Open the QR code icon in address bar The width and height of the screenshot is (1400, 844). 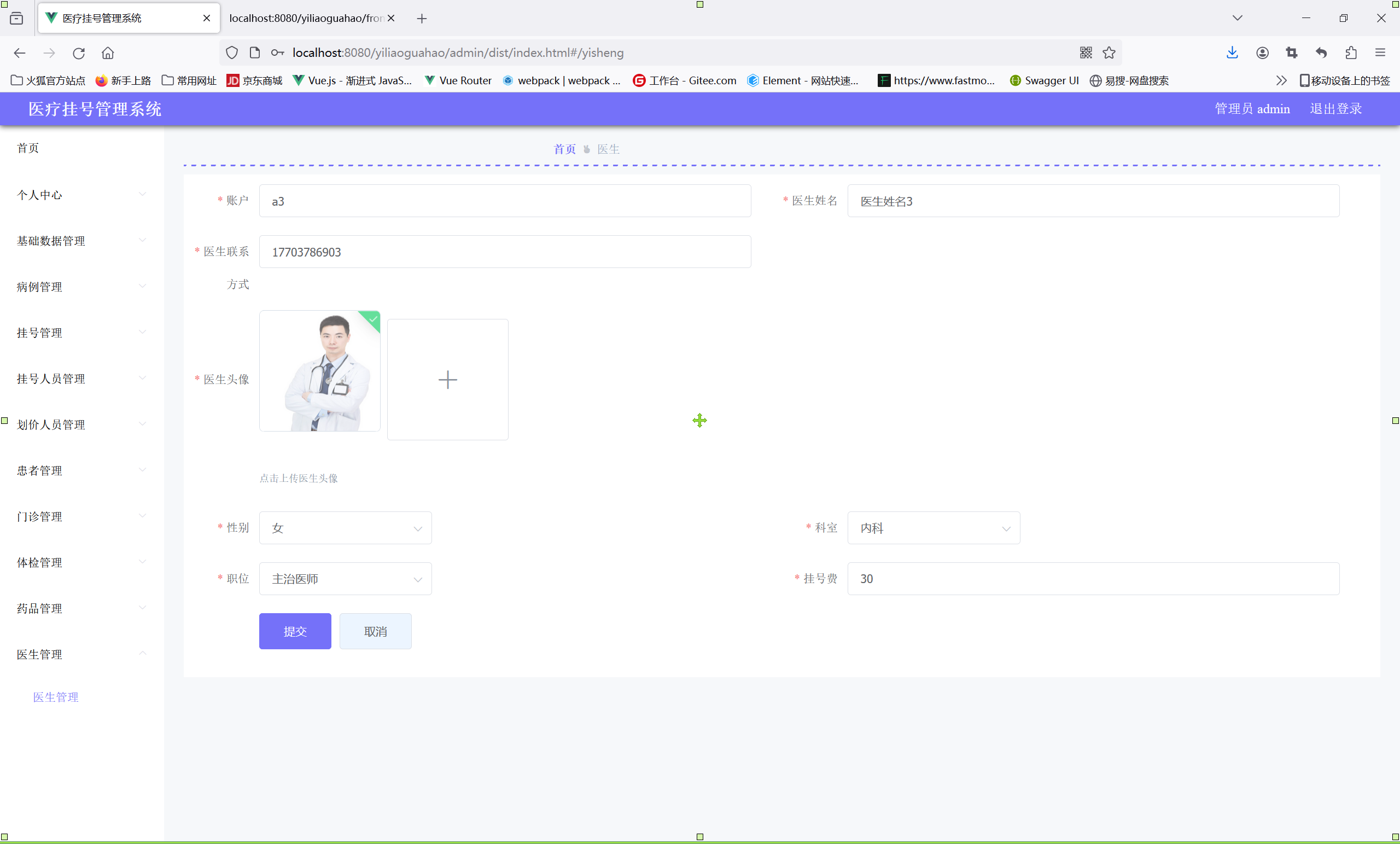coord(1085,53)
